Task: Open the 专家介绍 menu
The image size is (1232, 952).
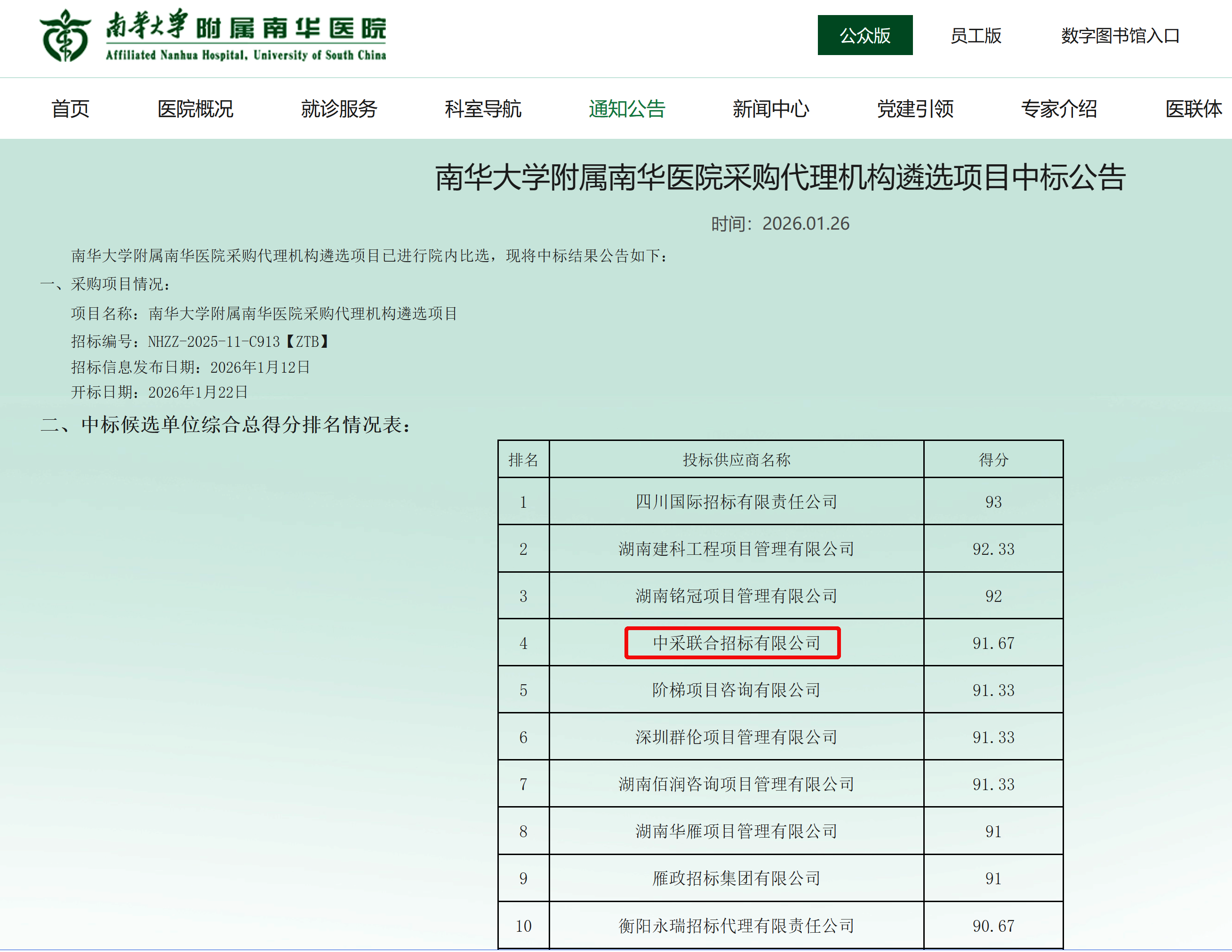Action: 1058,109
